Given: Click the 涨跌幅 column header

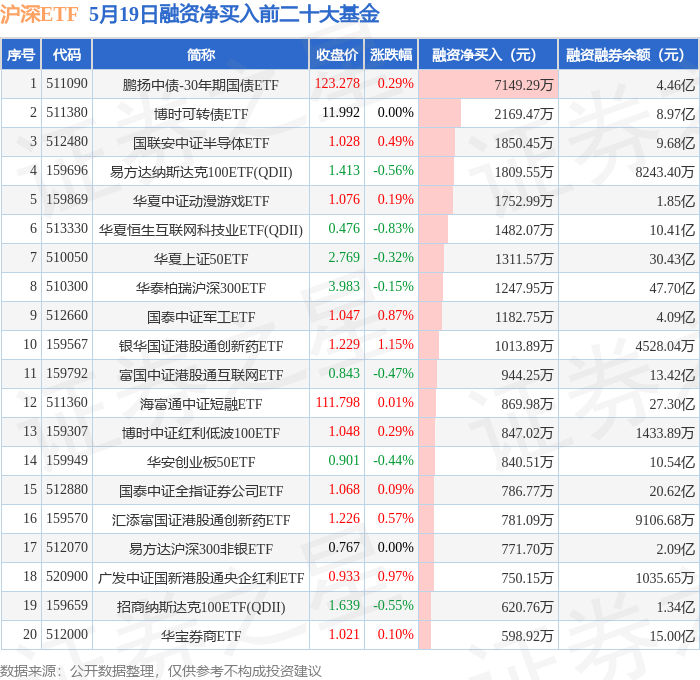Looking at the screenshot, I should (x=391, y=54).
